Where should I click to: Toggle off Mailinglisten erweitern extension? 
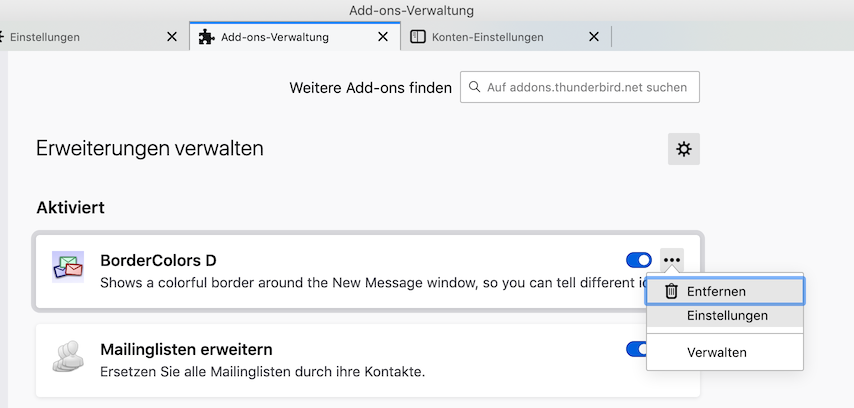pyautogui.click(x=636, y=349)
